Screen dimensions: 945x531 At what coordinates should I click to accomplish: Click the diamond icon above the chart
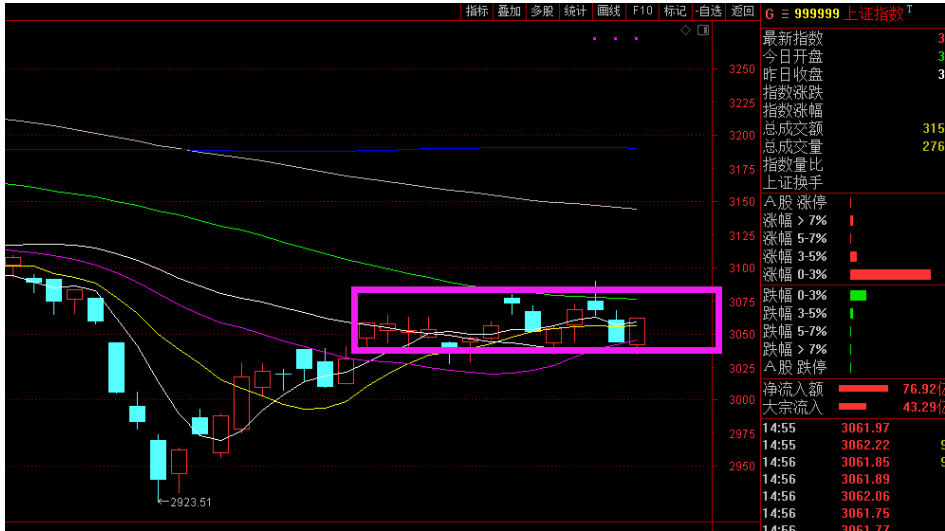coord(685,30)
